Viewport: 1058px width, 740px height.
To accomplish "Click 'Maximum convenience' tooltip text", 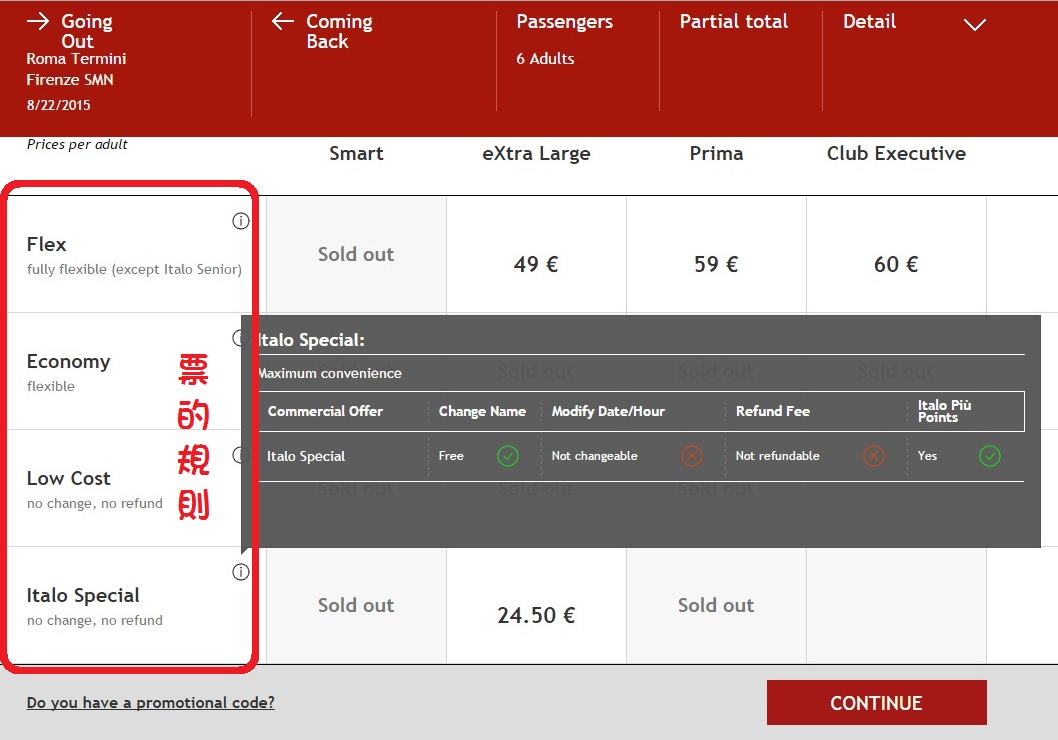I will [329, 373].
